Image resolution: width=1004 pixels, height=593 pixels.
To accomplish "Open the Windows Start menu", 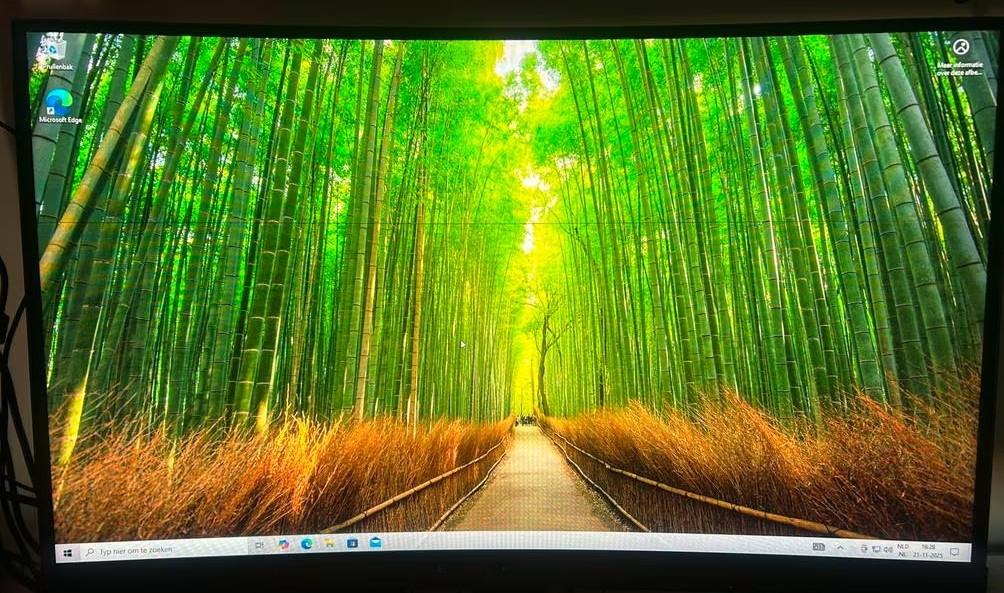I will tap(68, 552).
